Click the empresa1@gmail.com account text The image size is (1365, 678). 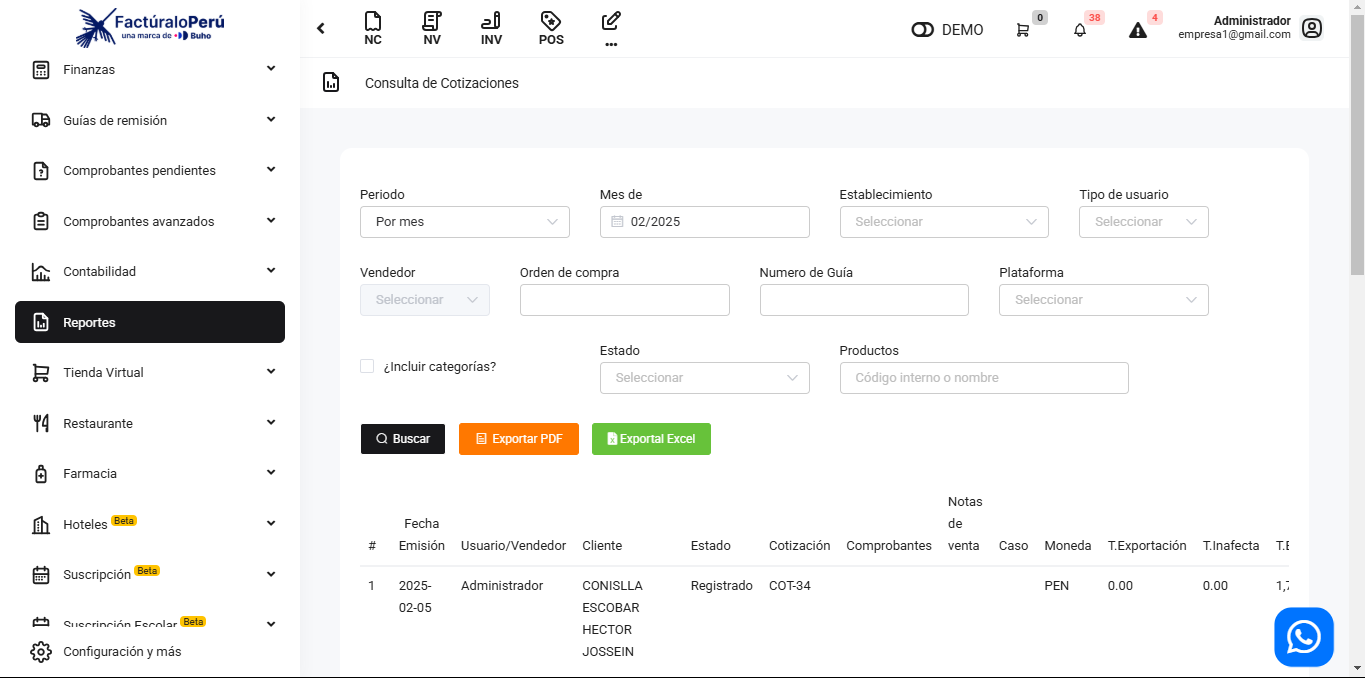click(x=1234, y=34)
